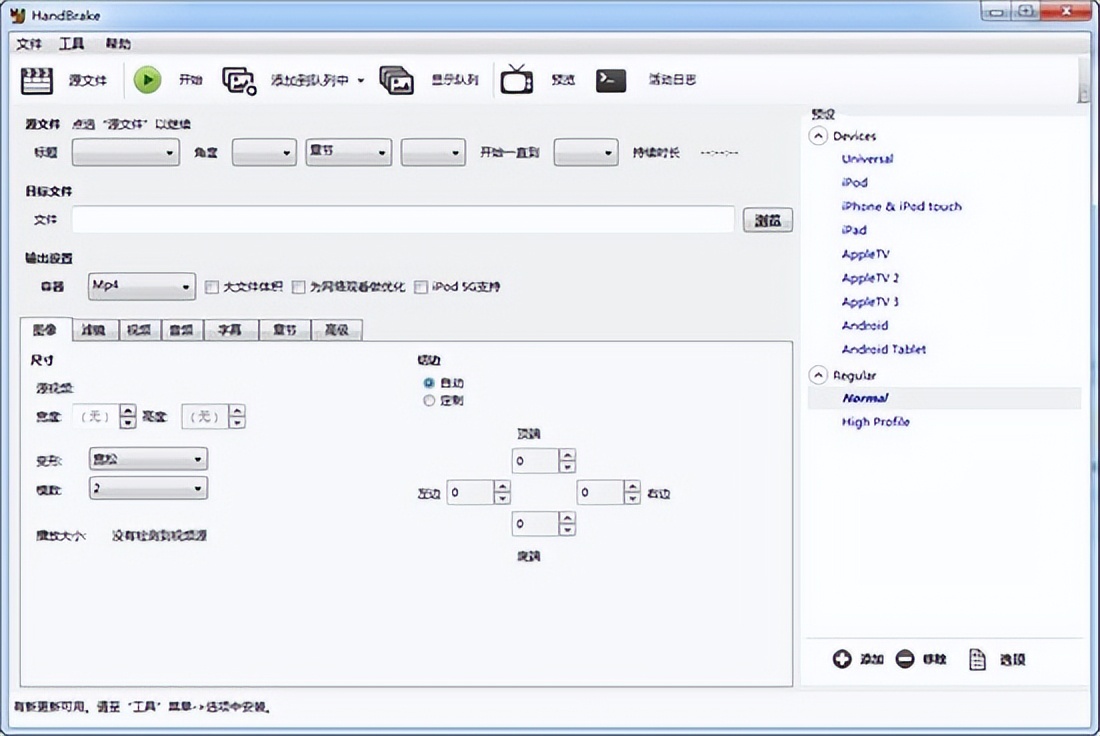
Task: Click the add preset plus icon
Action: click(842, 659)
